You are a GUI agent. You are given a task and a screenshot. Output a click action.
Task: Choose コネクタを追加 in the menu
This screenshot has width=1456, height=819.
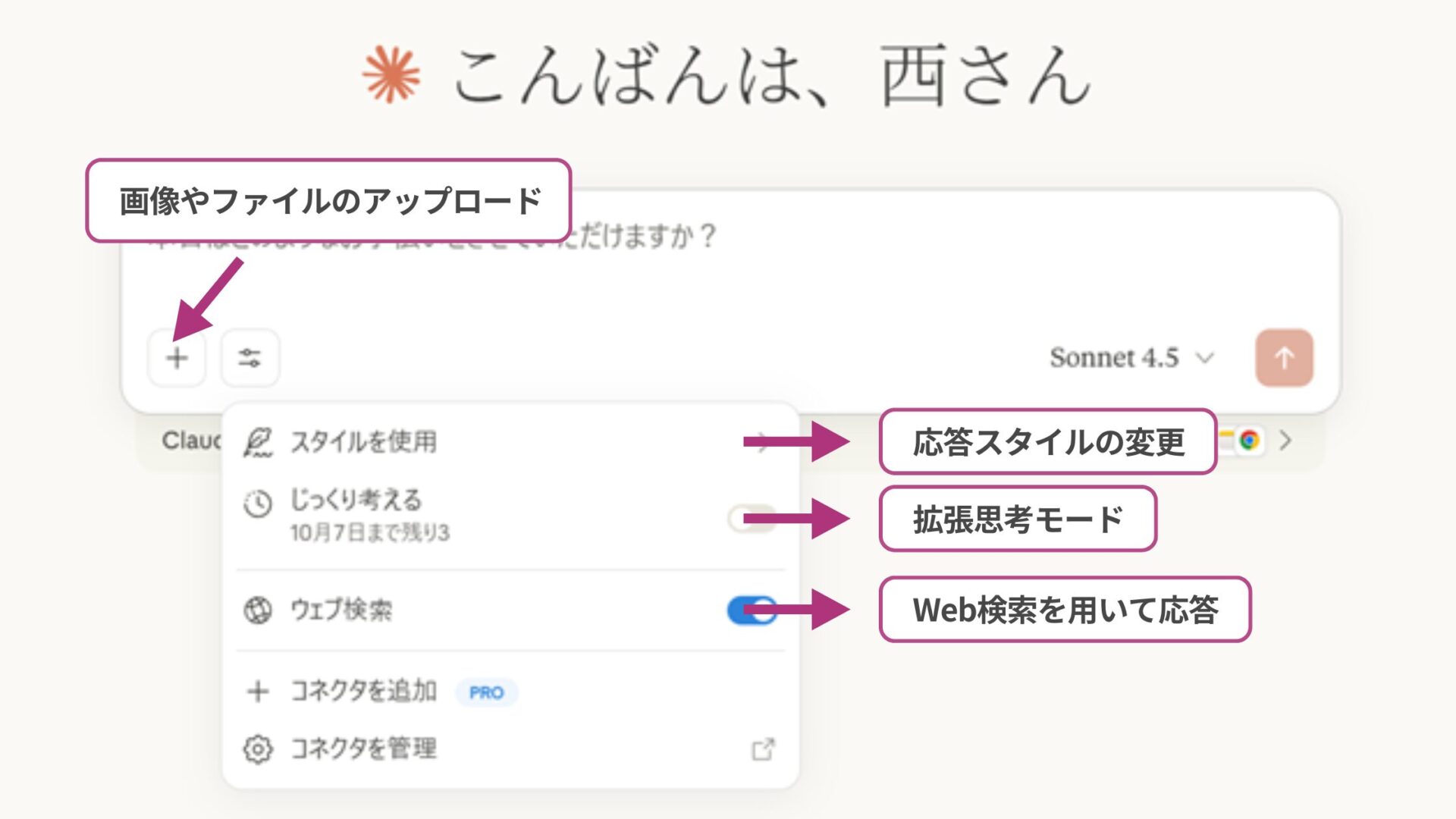[x=362, y=691]
